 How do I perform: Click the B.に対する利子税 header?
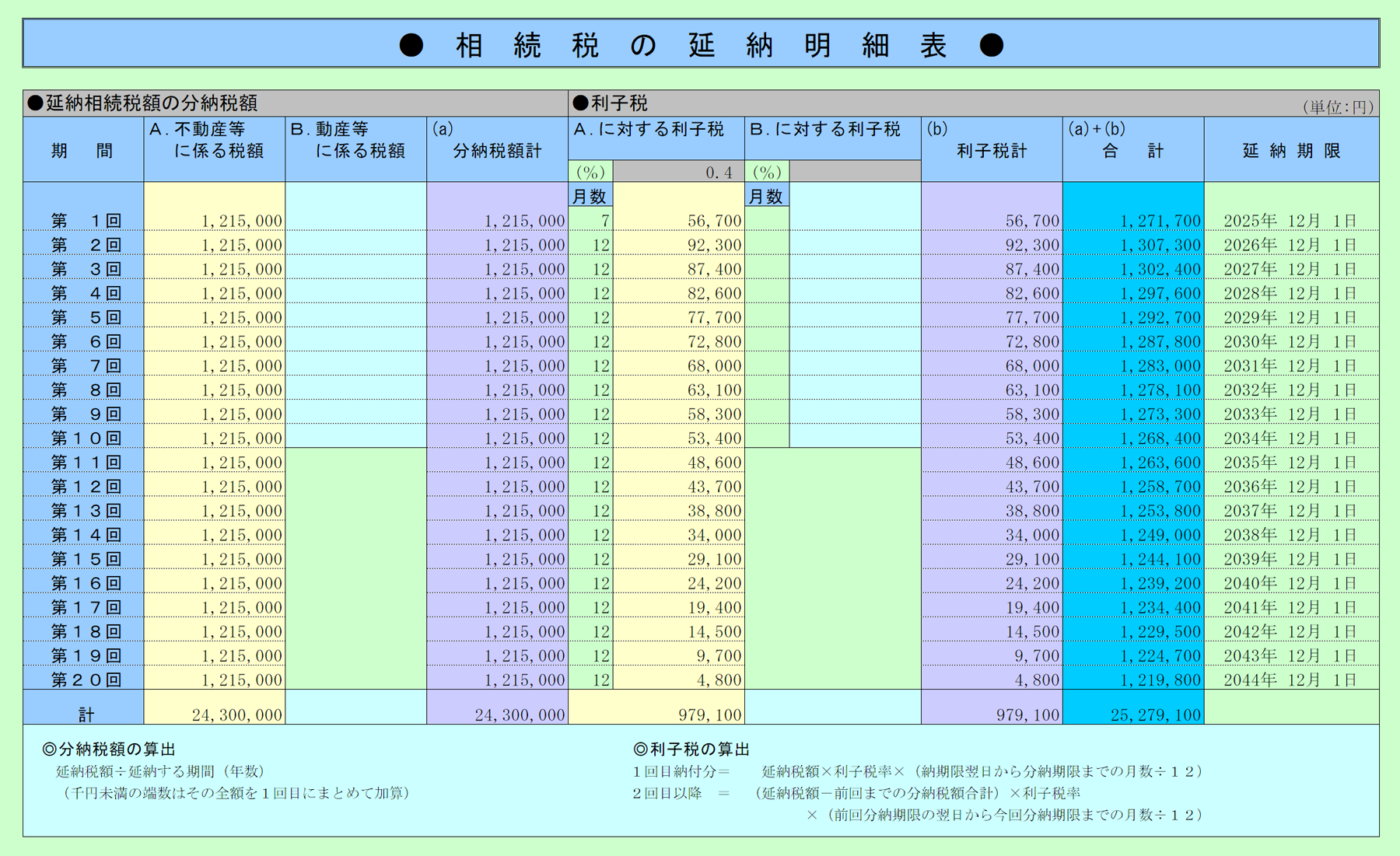833,138
